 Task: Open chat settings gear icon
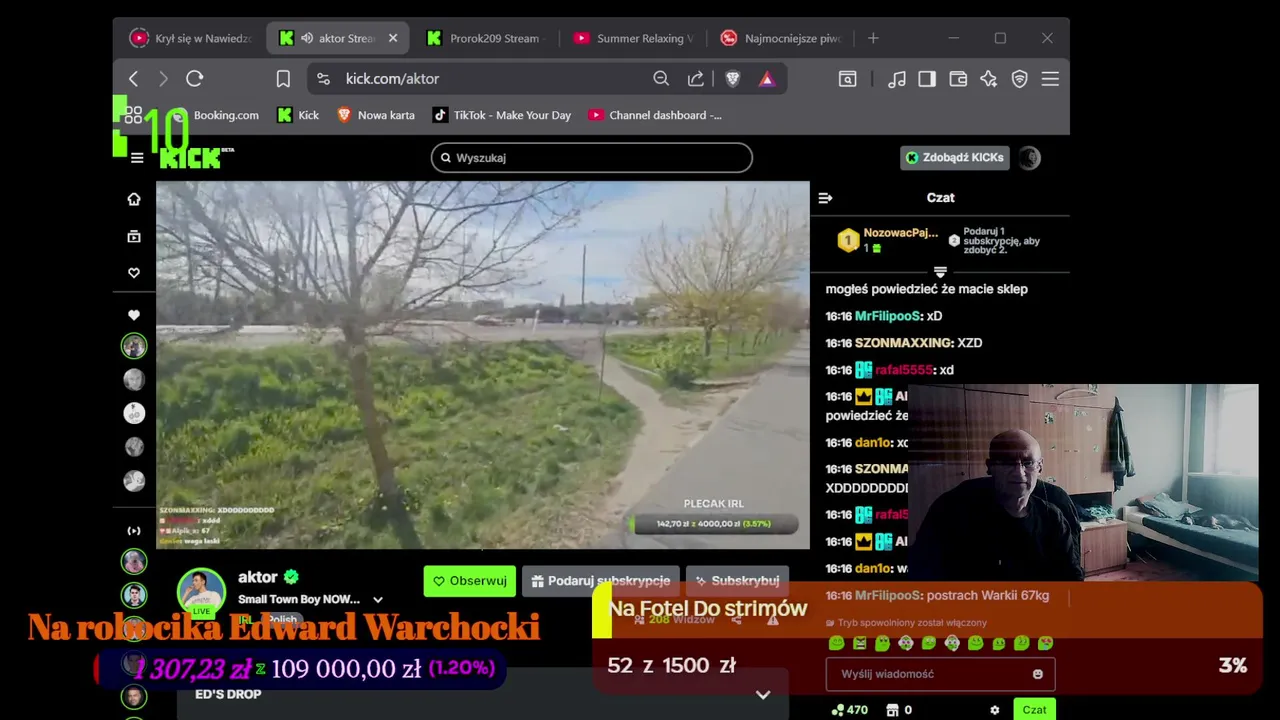pos(994,710)
